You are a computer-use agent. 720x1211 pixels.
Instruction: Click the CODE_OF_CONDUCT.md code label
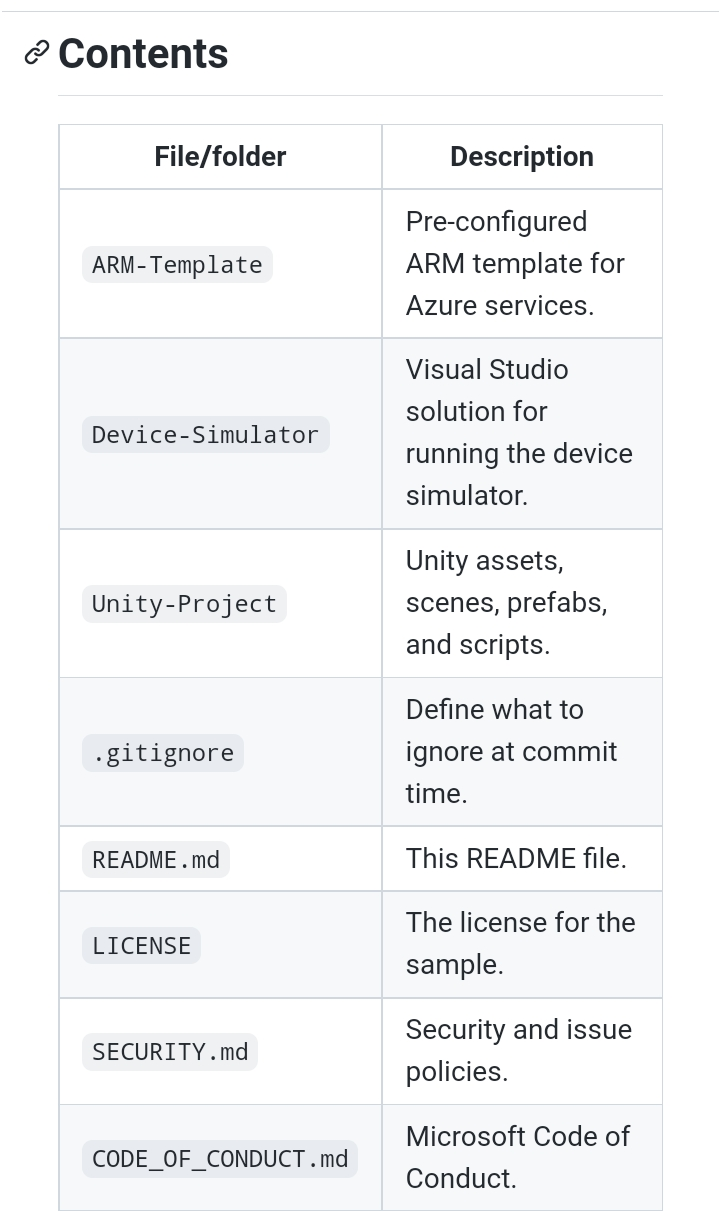point(220,1159)
